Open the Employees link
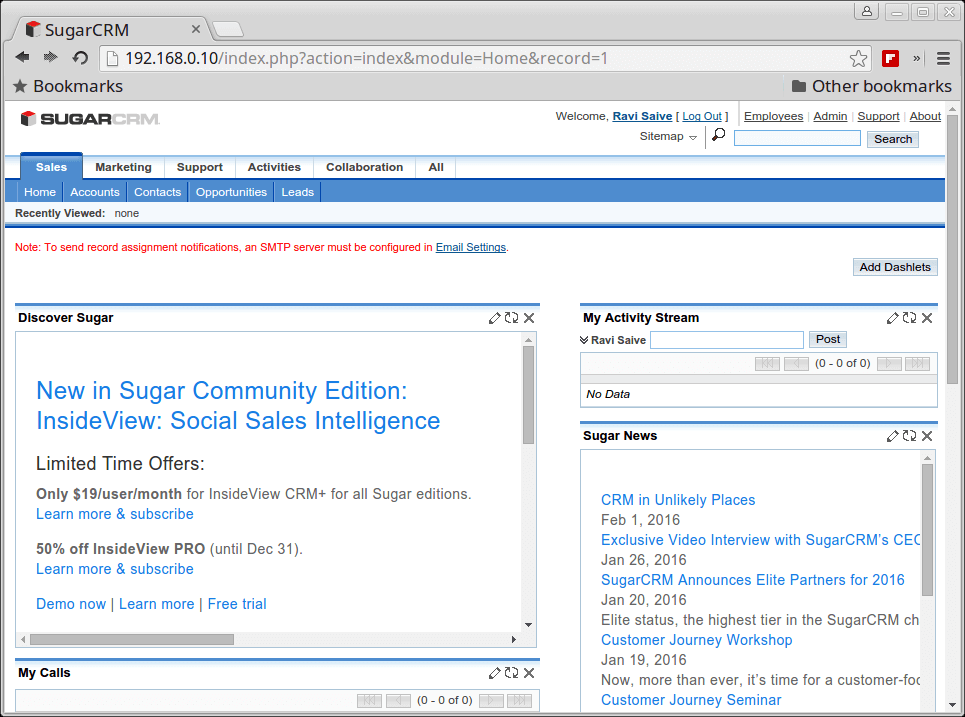Image resolution: width=965 pixels, height=717 pixels. pyautogui.click(x=773, y=116)
